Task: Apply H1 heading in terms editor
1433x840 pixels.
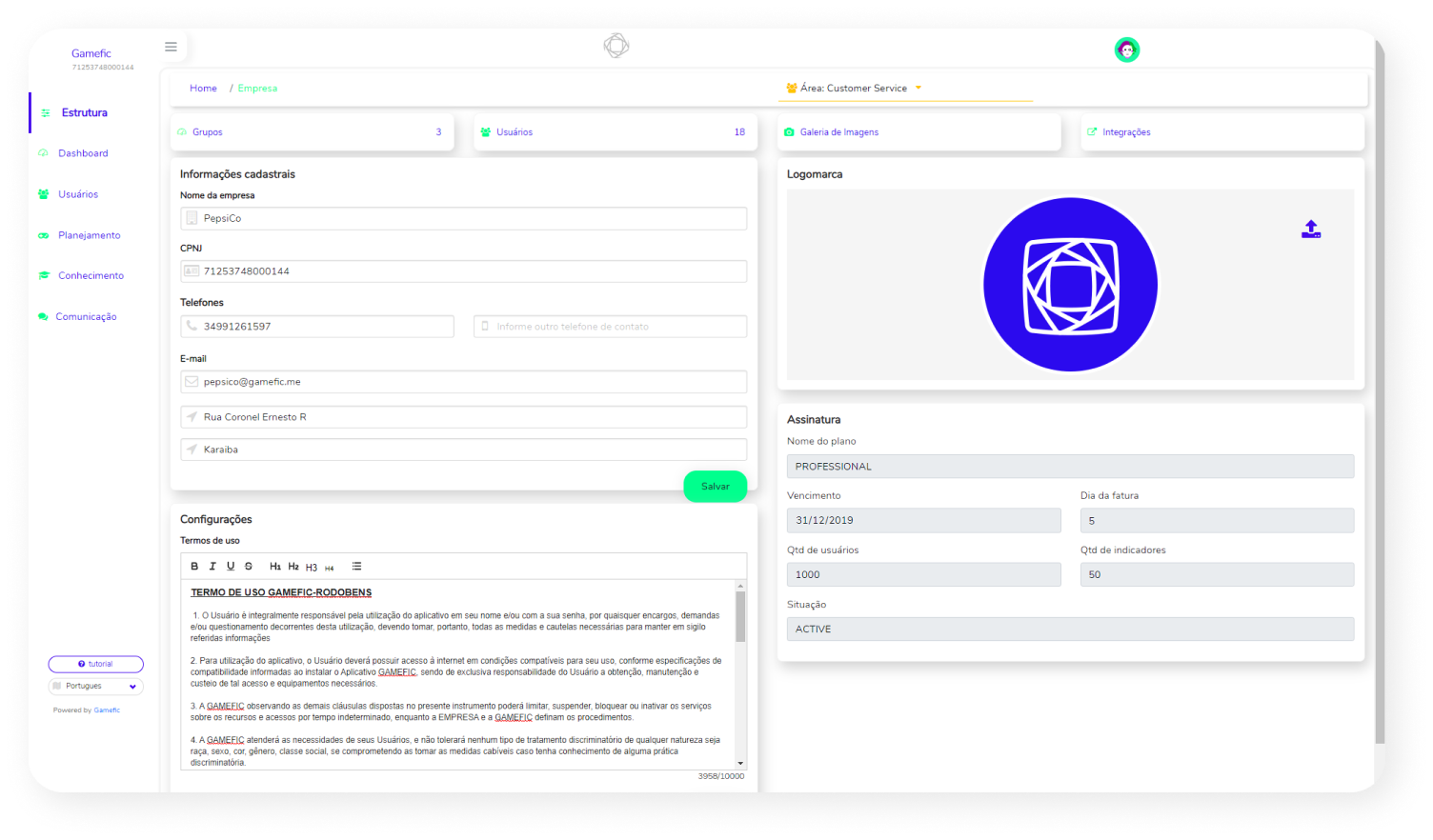Action: (x=275, y=567)
